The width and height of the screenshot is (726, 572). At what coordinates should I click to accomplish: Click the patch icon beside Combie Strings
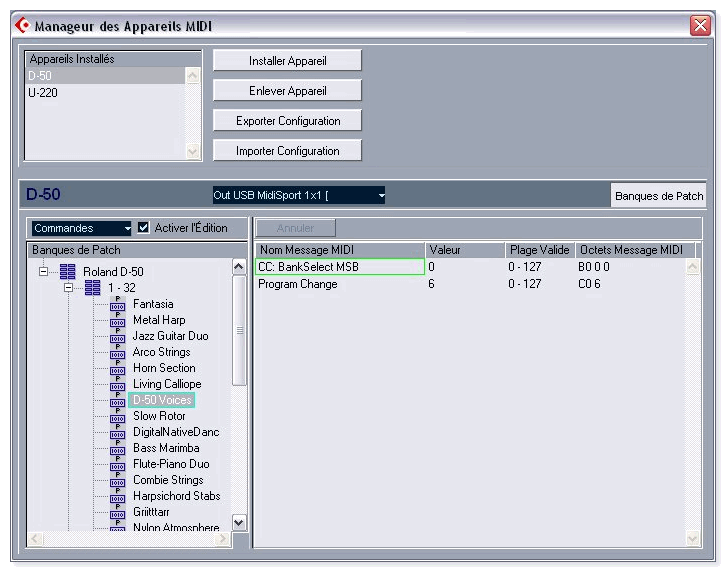(x=118, y=480)
